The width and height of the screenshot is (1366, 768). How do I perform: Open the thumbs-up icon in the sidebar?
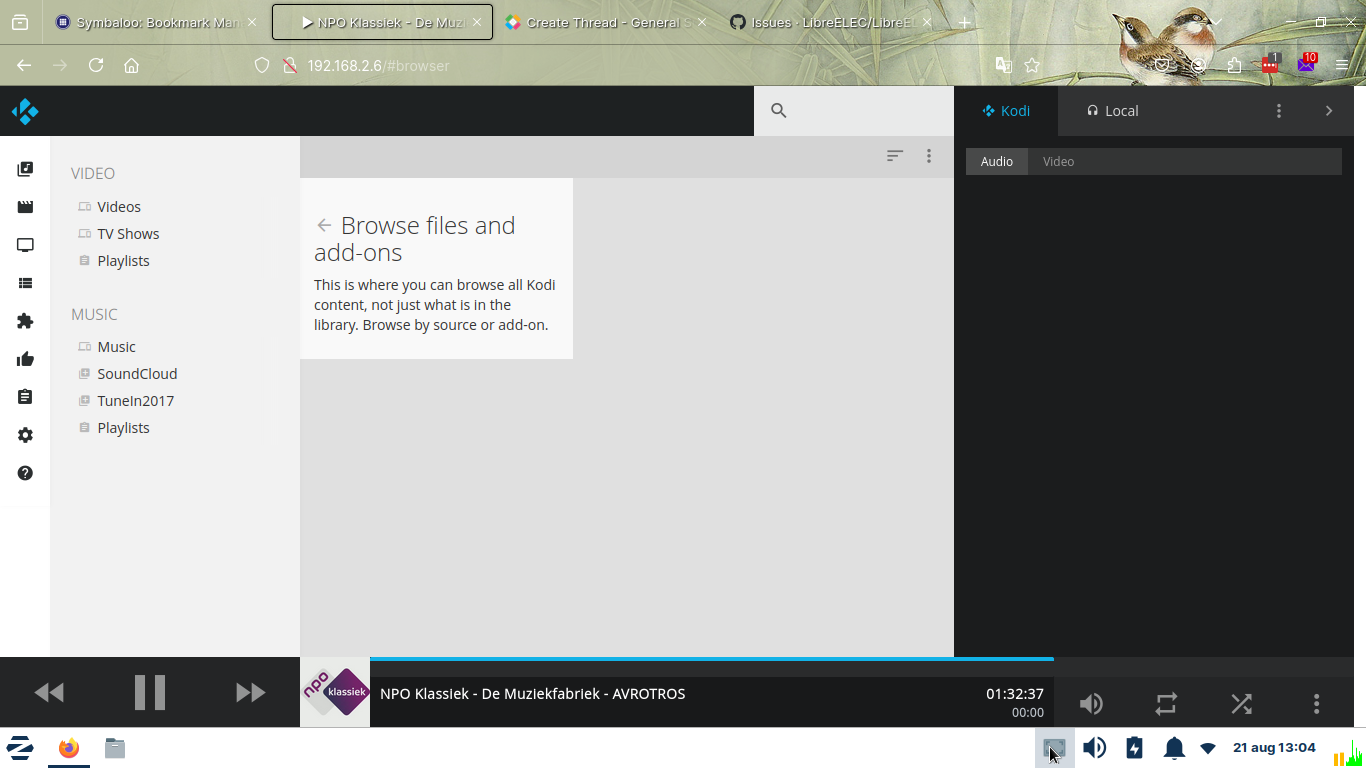[x=25, y=359]
